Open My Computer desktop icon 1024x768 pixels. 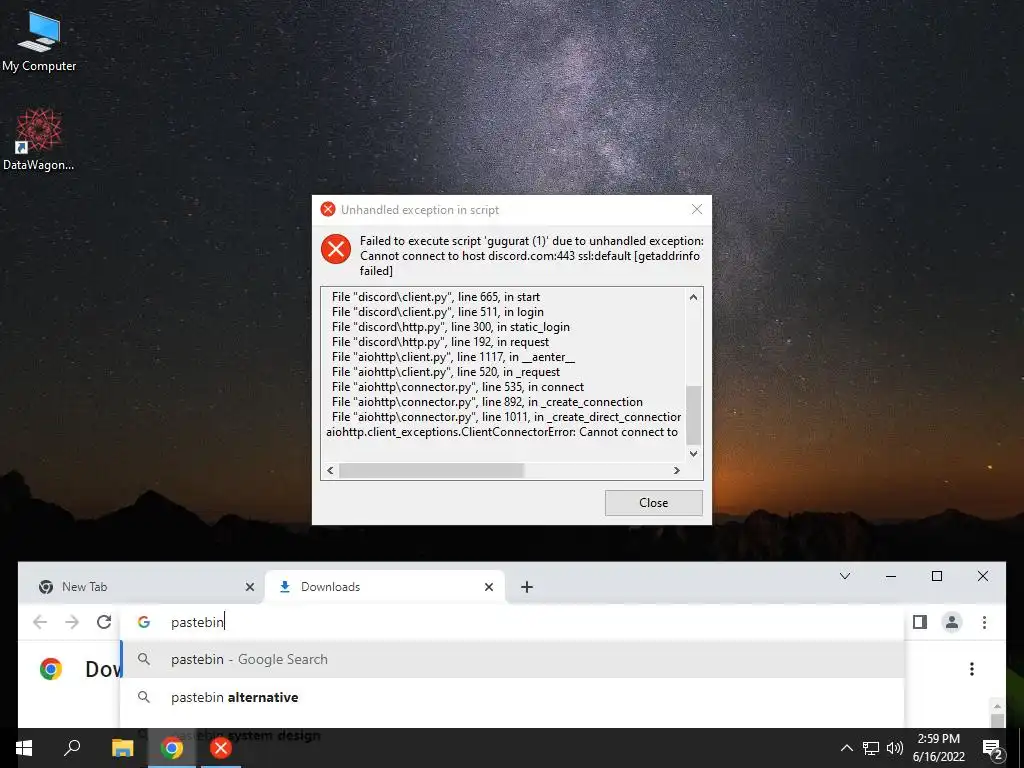point(39,41)
